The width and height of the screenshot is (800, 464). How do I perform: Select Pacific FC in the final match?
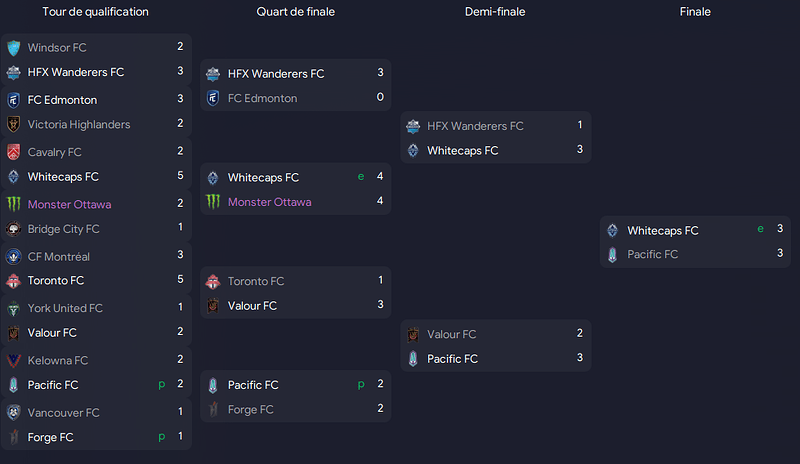click(653, 254)
